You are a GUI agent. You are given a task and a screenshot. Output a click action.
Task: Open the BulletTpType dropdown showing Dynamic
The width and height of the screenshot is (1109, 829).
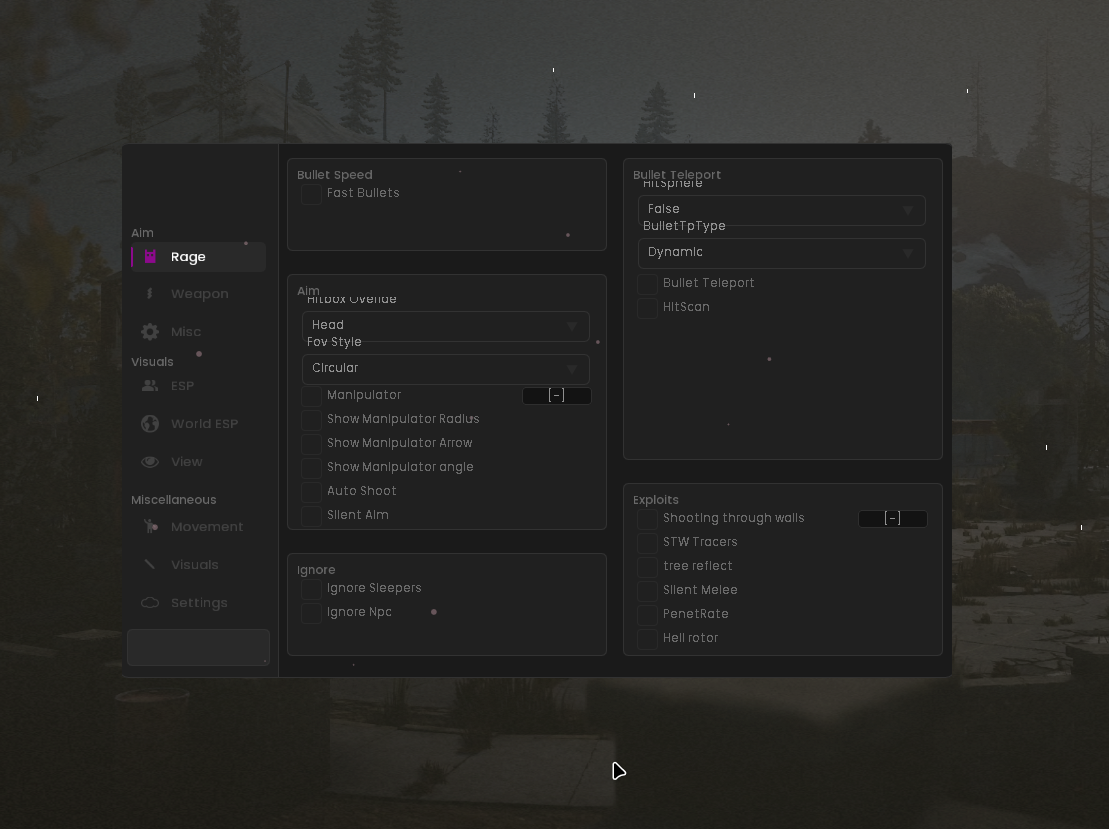(x=782, y=253)
